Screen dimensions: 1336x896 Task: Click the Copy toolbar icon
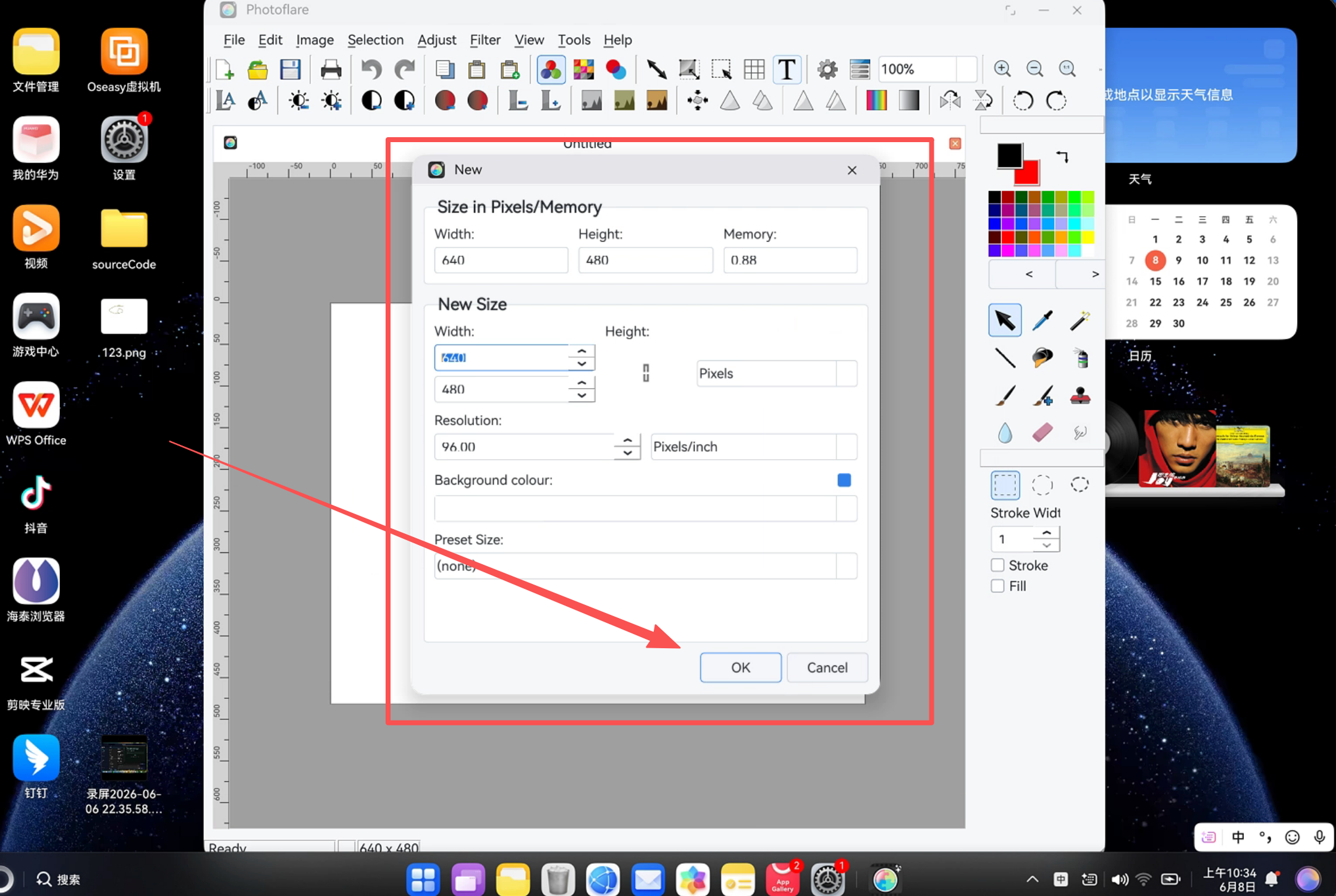[x=444, y=69]
